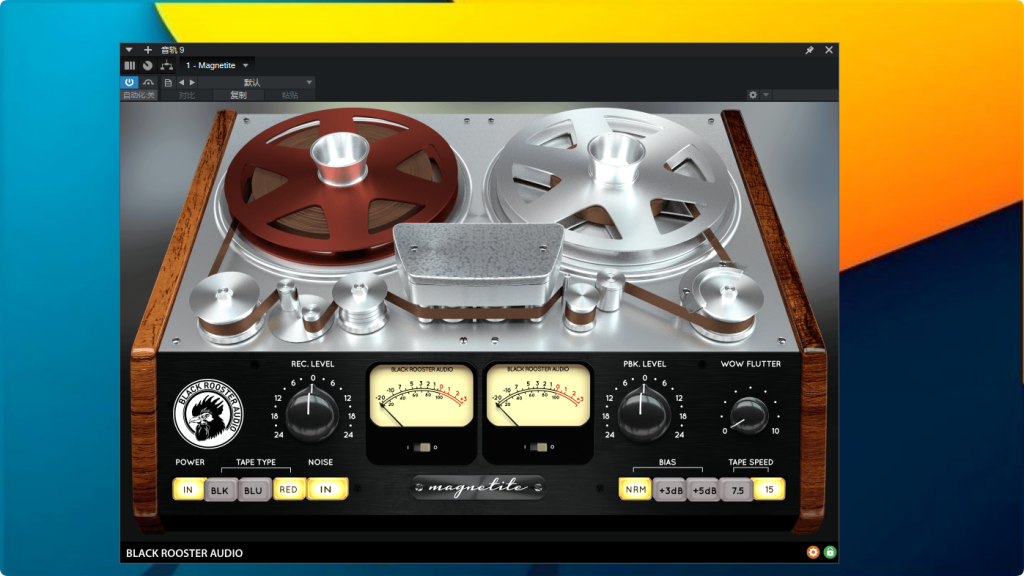Toggle the 自动化:关 automation mode
The height and width of the screenshot is (576, 1024).
pyautogui.click(x=139, y=95)
